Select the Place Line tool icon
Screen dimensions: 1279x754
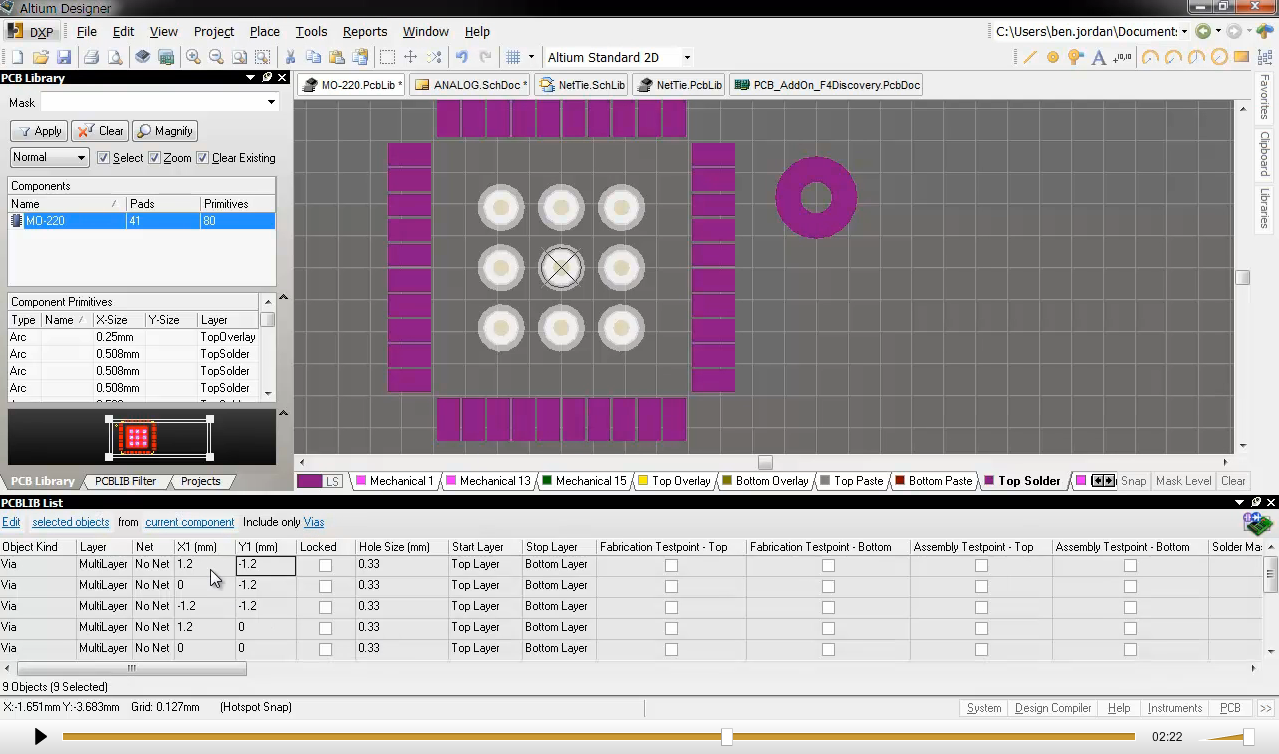point(1030,57)
